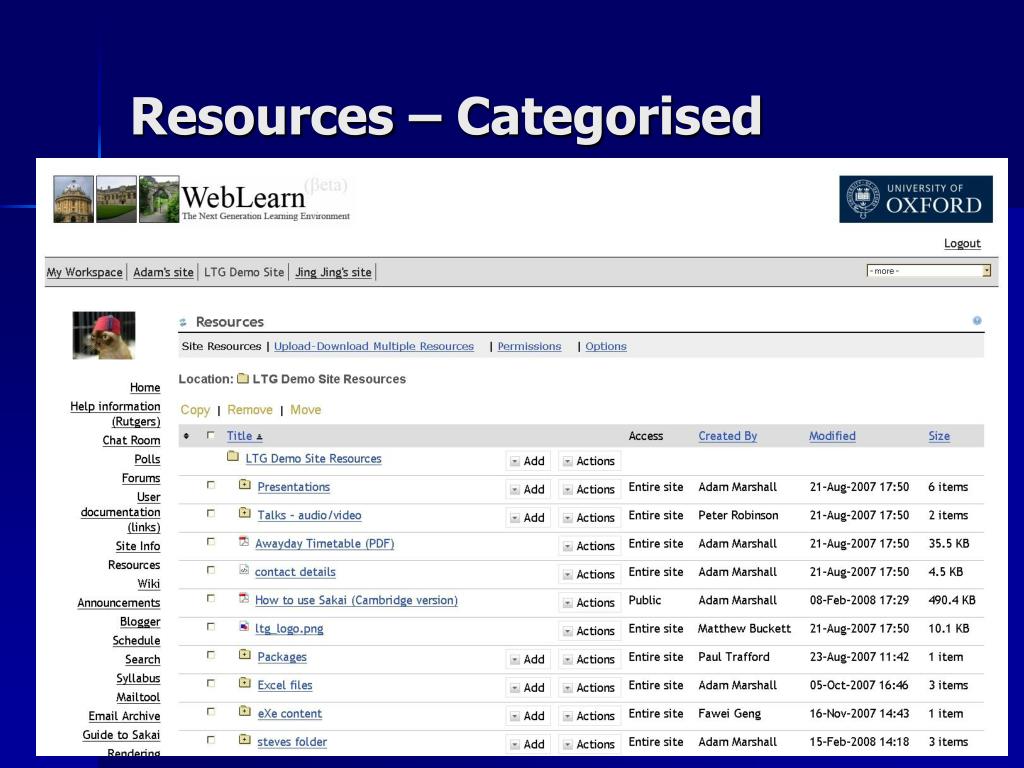Open Actions dropdown for ltg_logo.png

coord(589,631)
